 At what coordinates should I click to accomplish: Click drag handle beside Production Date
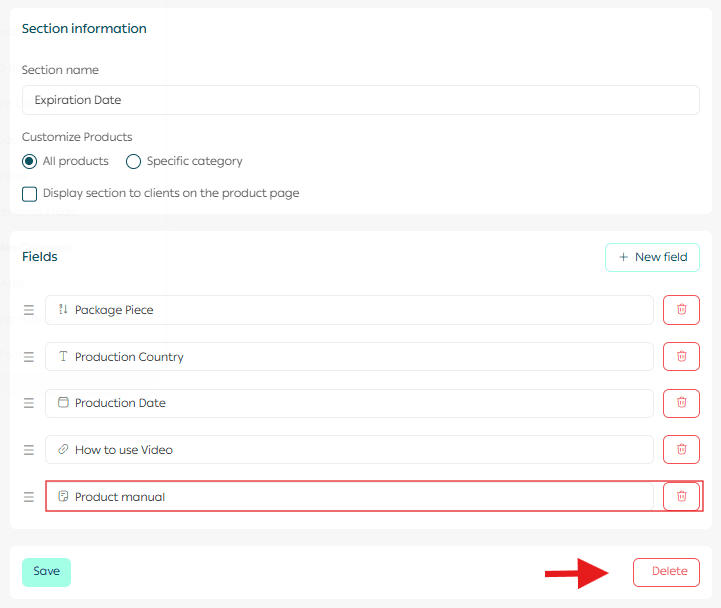(29, 403)
